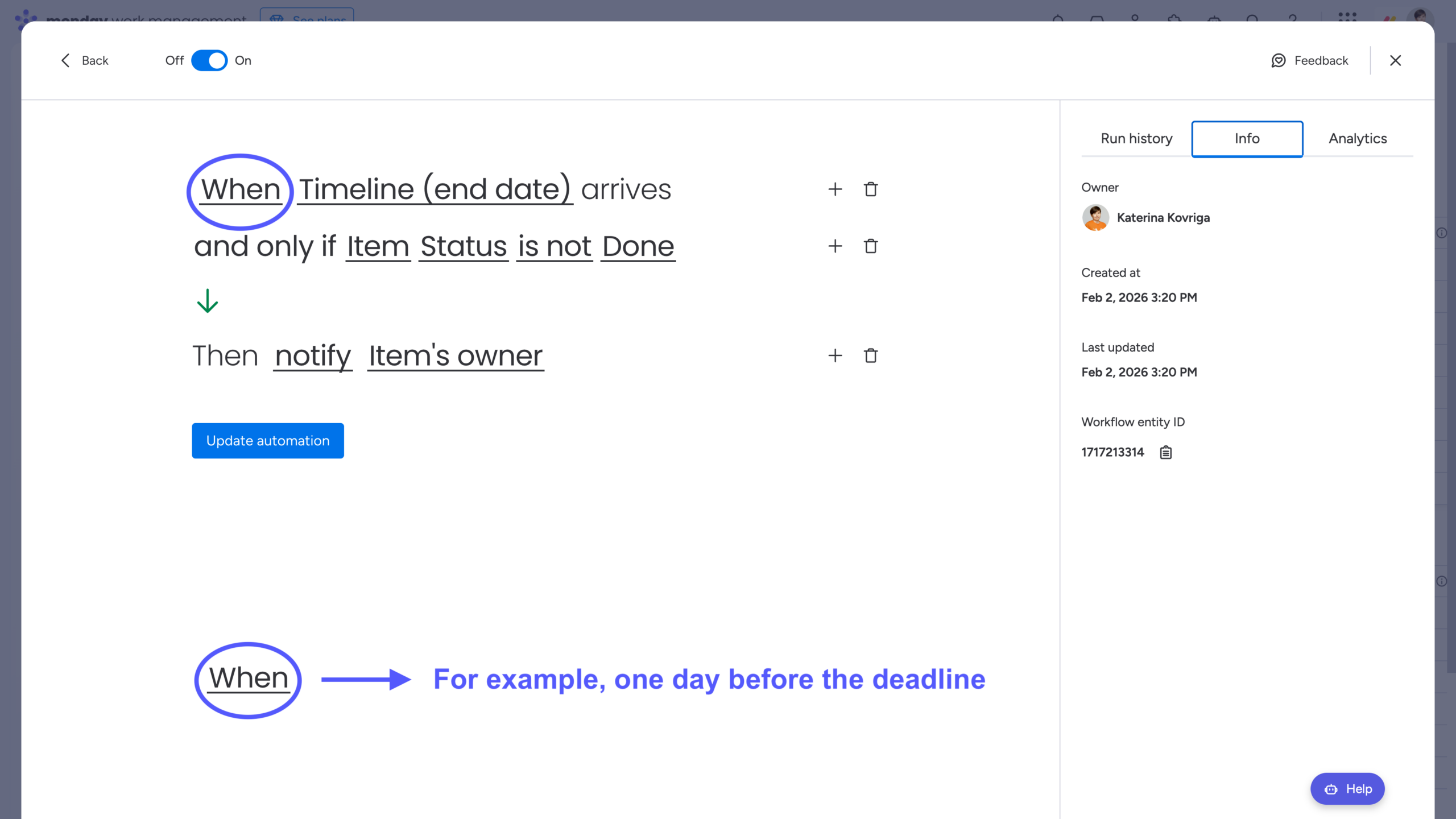Toggle the automation from On to Off
The image size is (1456, 819).
pyautogui.click(x=209, y=60)
